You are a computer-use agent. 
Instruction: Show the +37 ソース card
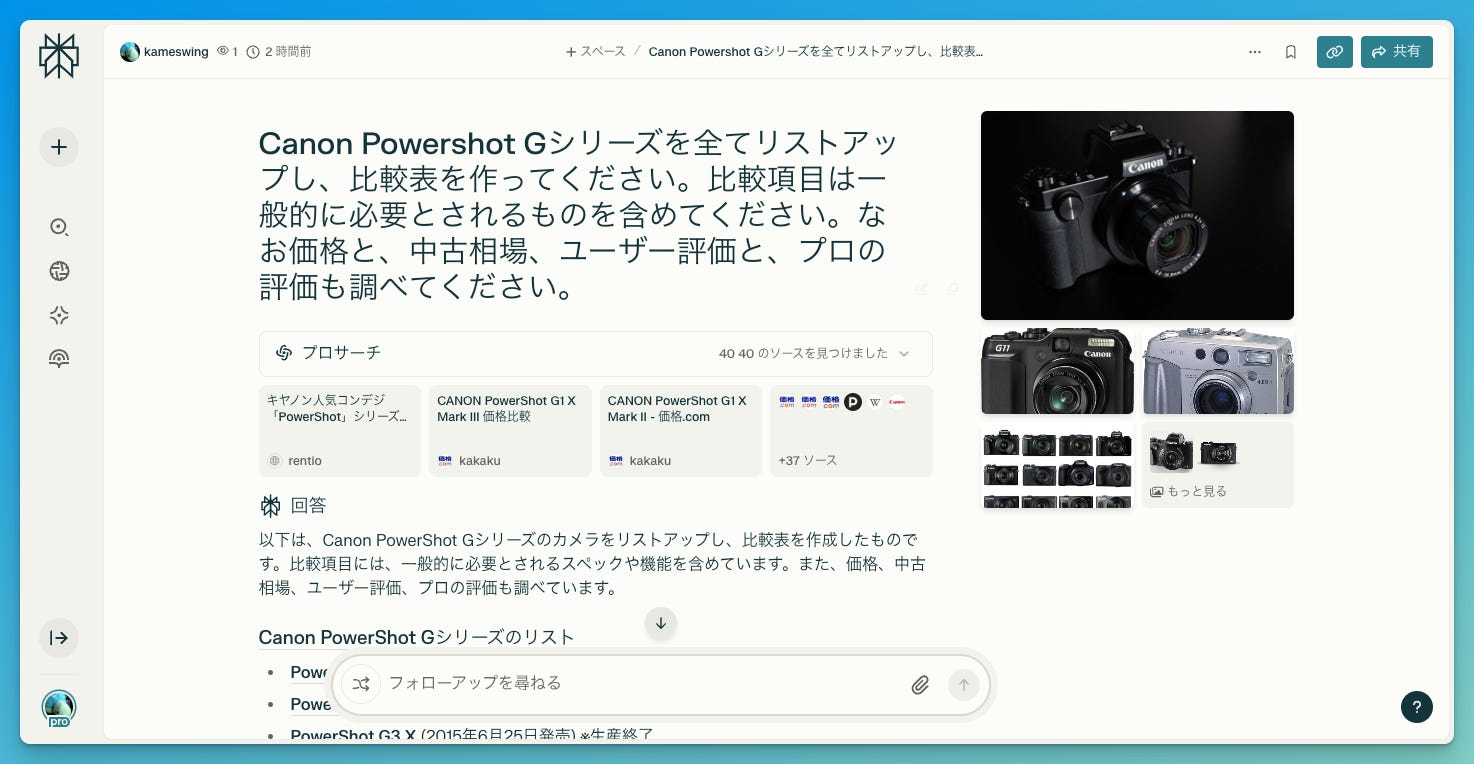851,431
